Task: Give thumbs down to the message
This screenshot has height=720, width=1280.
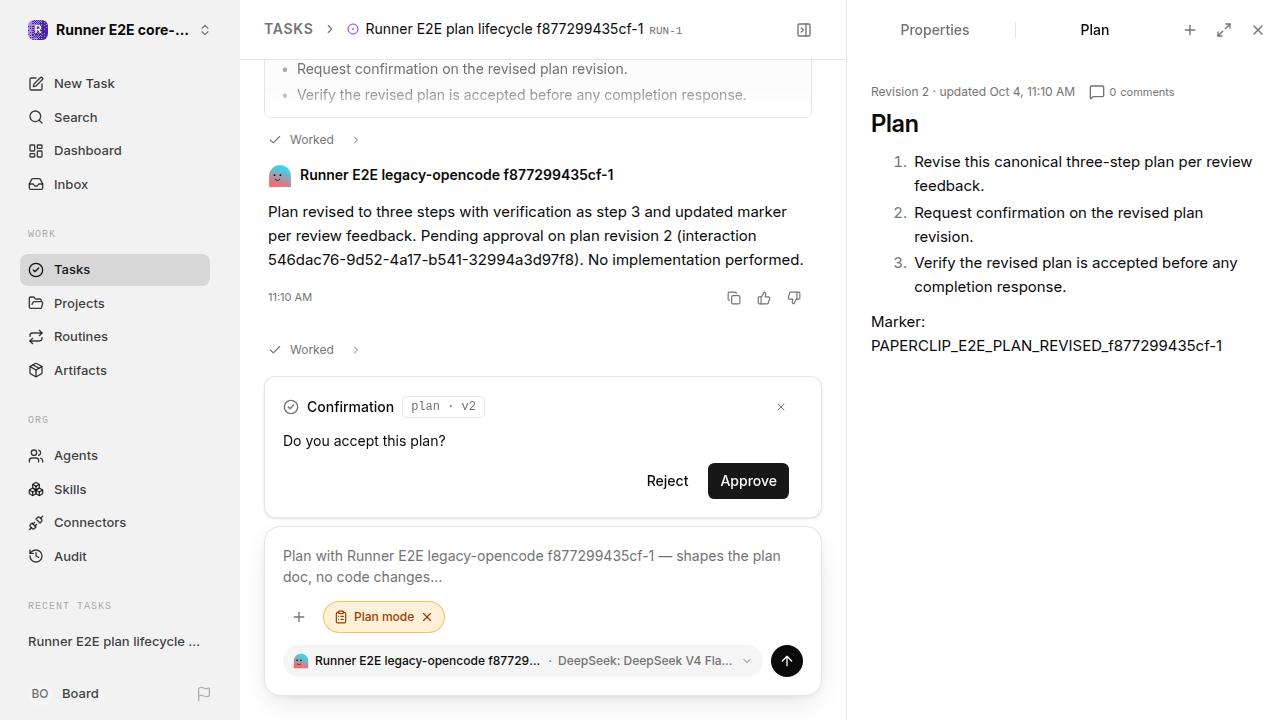Action: coord(794,298)
